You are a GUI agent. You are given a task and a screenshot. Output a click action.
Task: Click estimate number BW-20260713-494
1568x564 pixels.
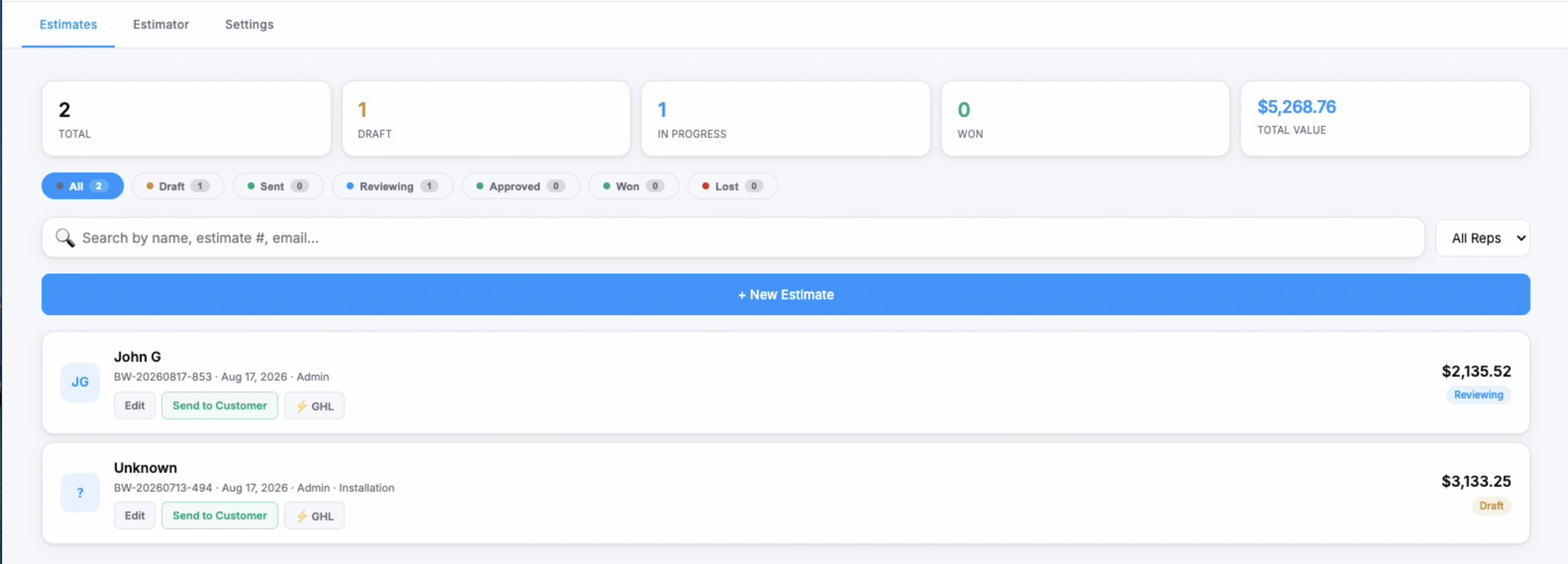tap(163, 488)
